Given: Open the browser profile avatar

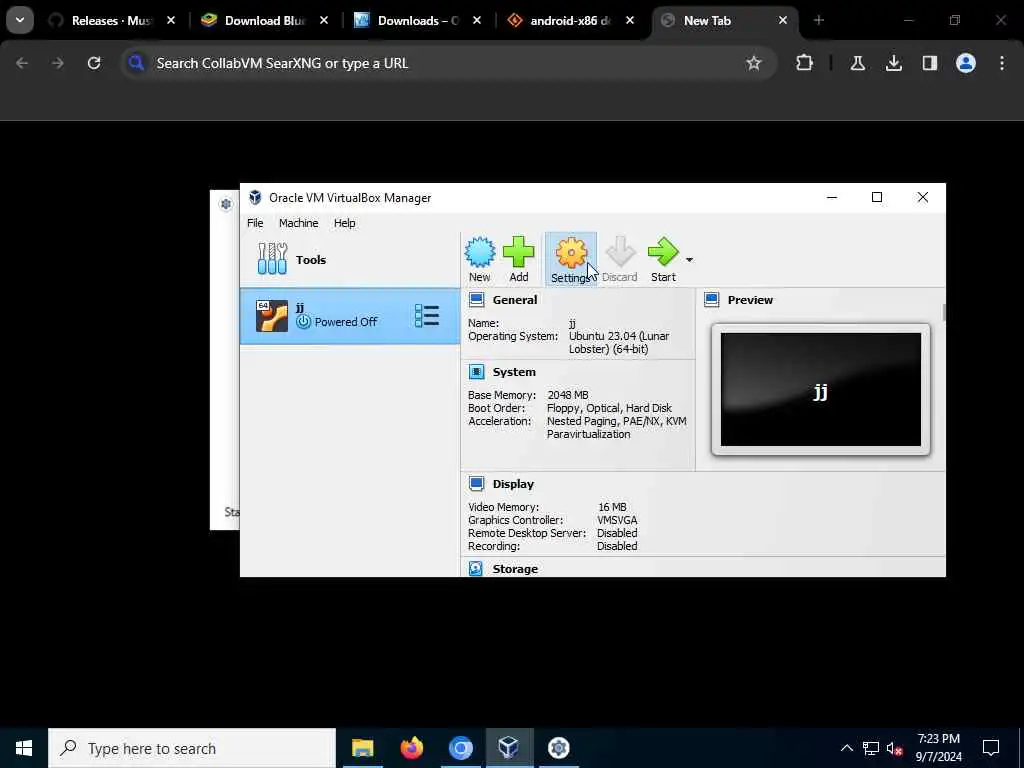Looking at the screenshot, I should pyautogui.click(x=966, y=63).
